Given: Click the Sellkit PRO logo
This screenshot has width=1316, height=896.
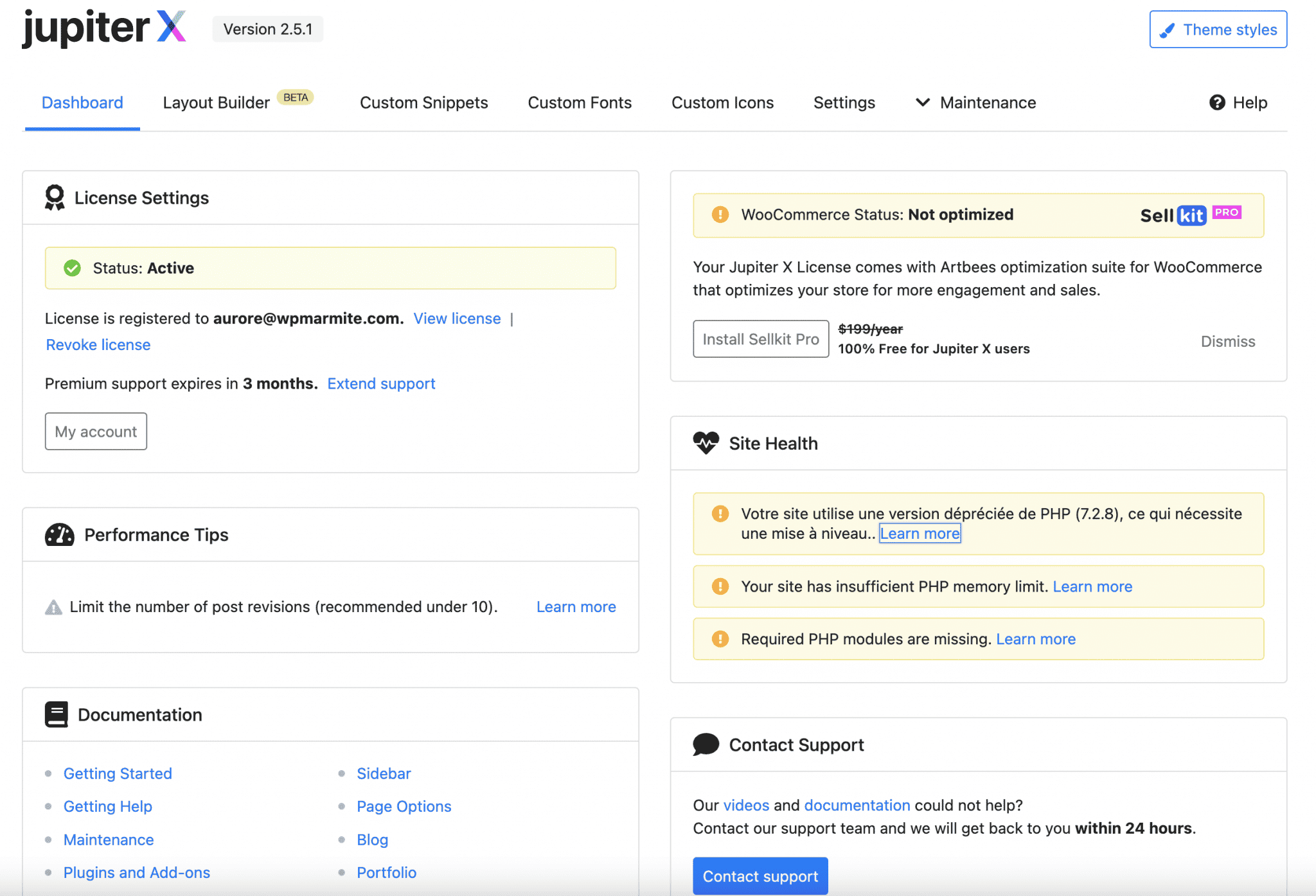Looking at the screenshot, I should coord(1190,215).
